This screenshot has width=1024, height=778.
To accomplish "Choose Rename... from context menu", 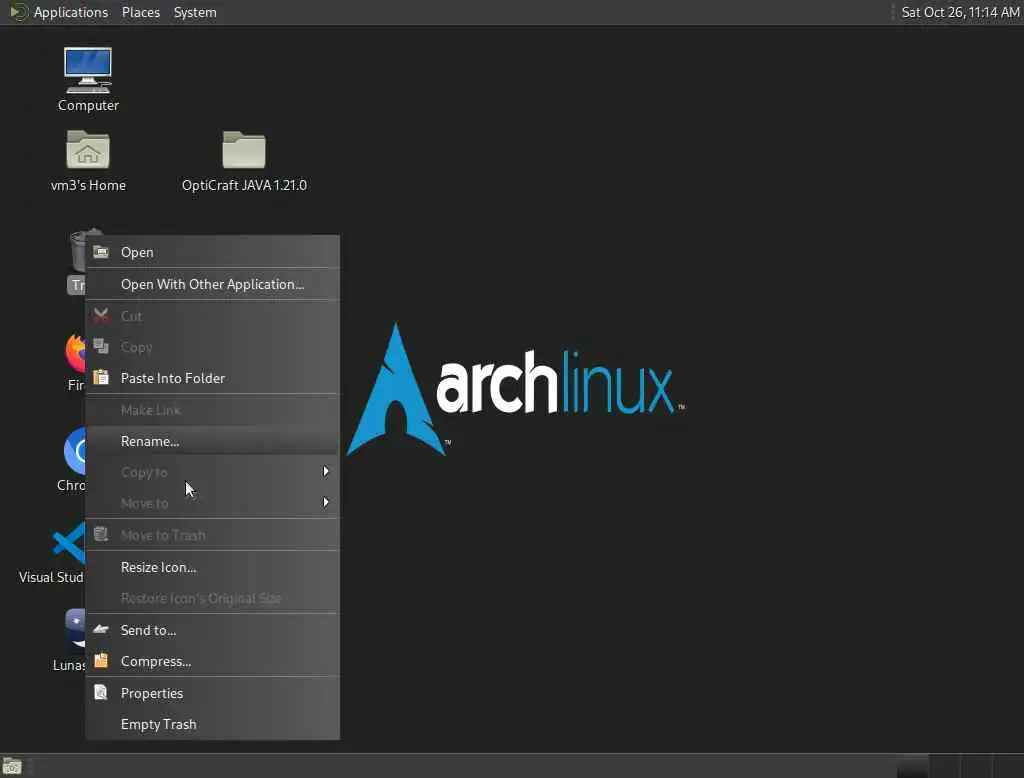I will (x=212, y=441).
